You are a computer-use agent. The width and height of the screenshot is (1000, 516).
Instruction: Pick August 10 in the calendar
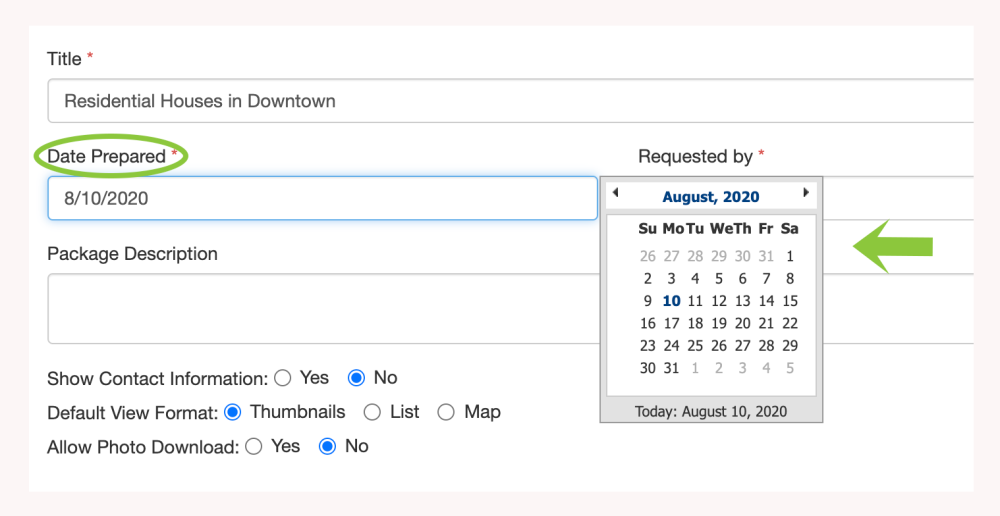coord(671,301)
